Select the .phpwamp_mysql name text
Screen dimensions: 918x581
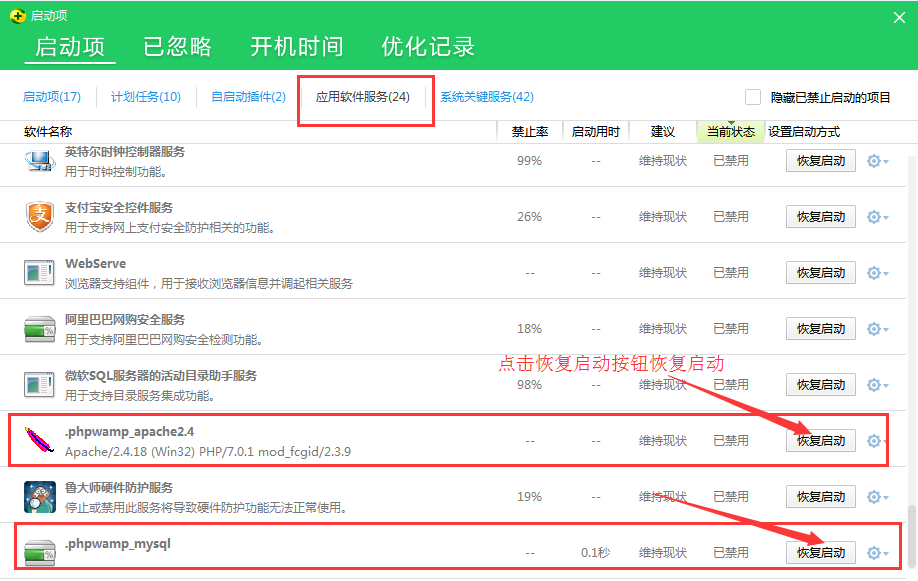pos(118,544)
